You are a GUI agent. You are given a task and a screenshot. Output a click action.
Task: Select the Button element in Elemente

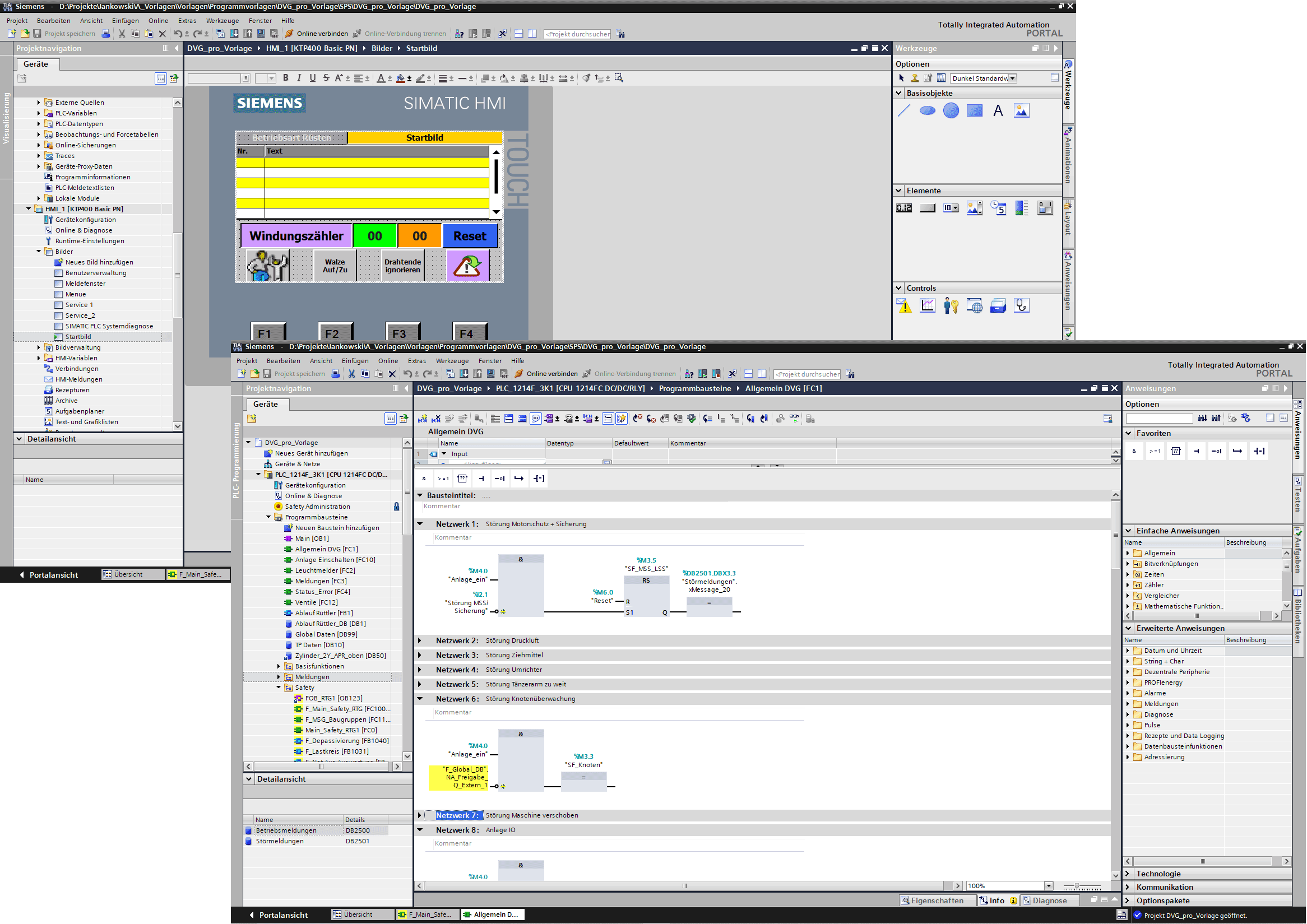click(928, 208)
